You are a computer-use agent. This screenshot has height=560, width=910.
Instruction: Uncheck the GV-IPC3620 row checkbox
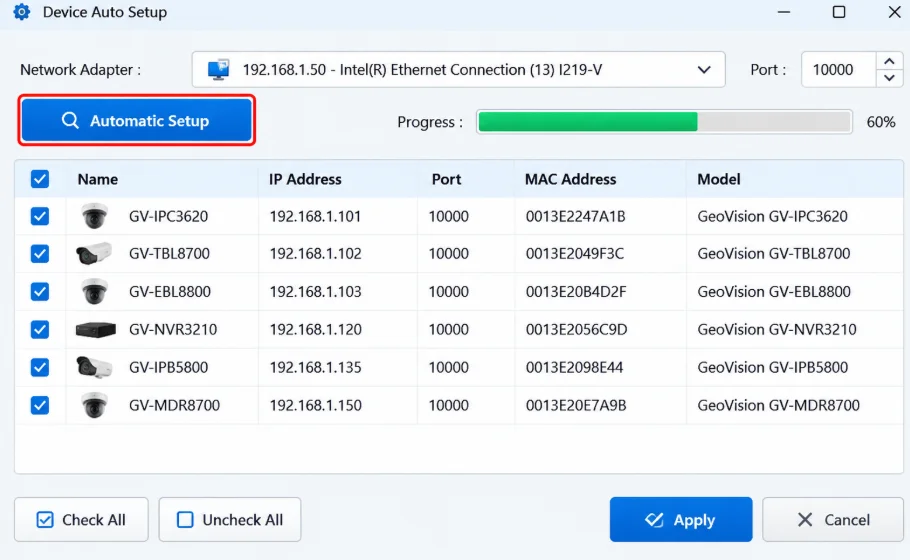click(x=39, y=216)
